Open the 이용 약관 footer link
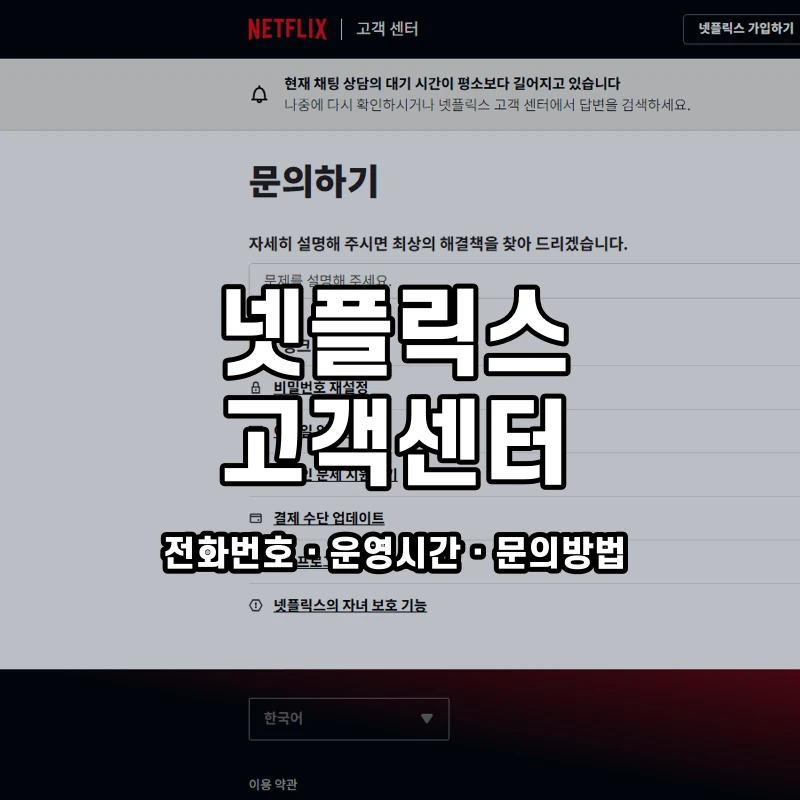800x800 pixels. click(x=273, y=784)
